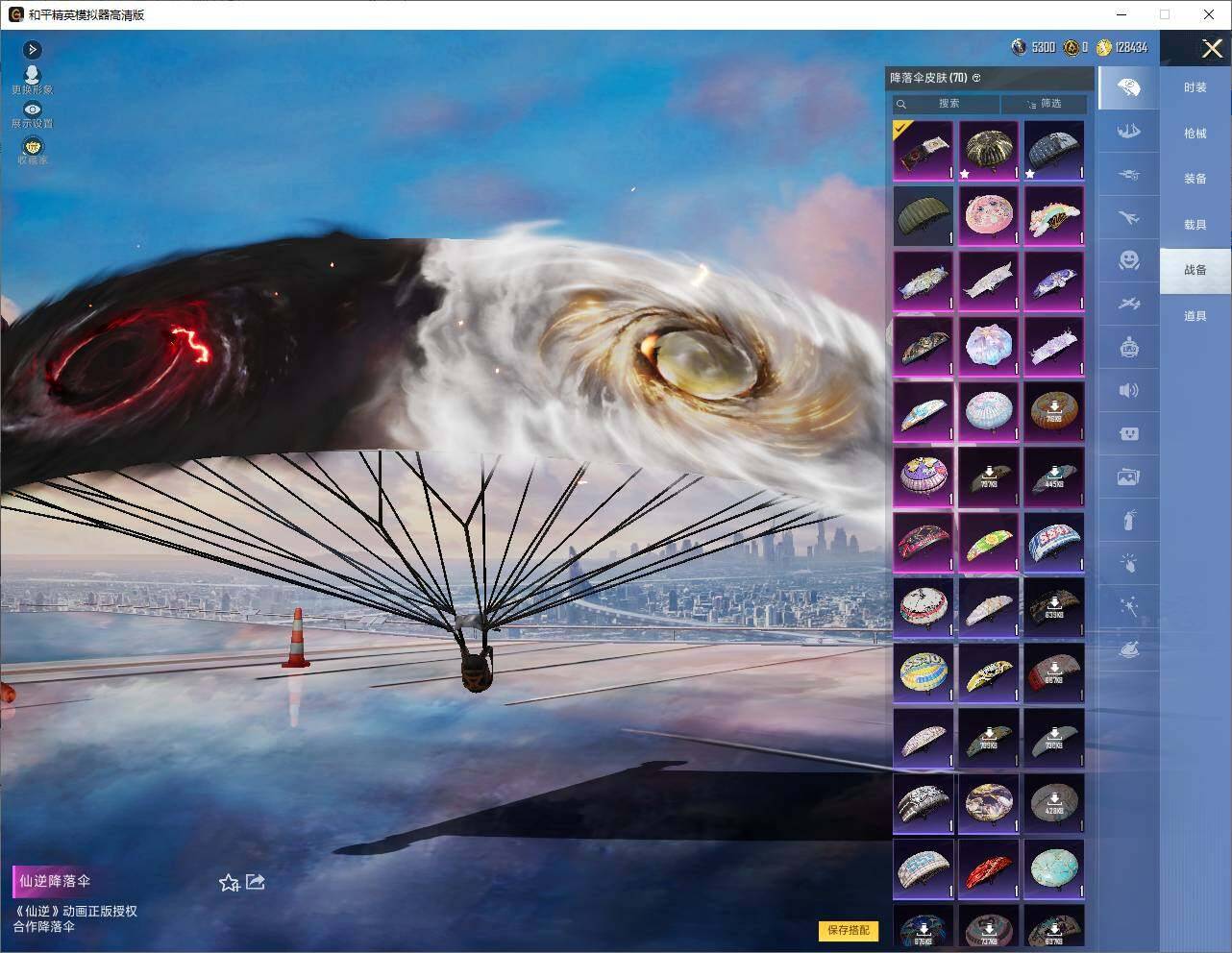Open the glider wings category icon

(x=1129, y=132)
